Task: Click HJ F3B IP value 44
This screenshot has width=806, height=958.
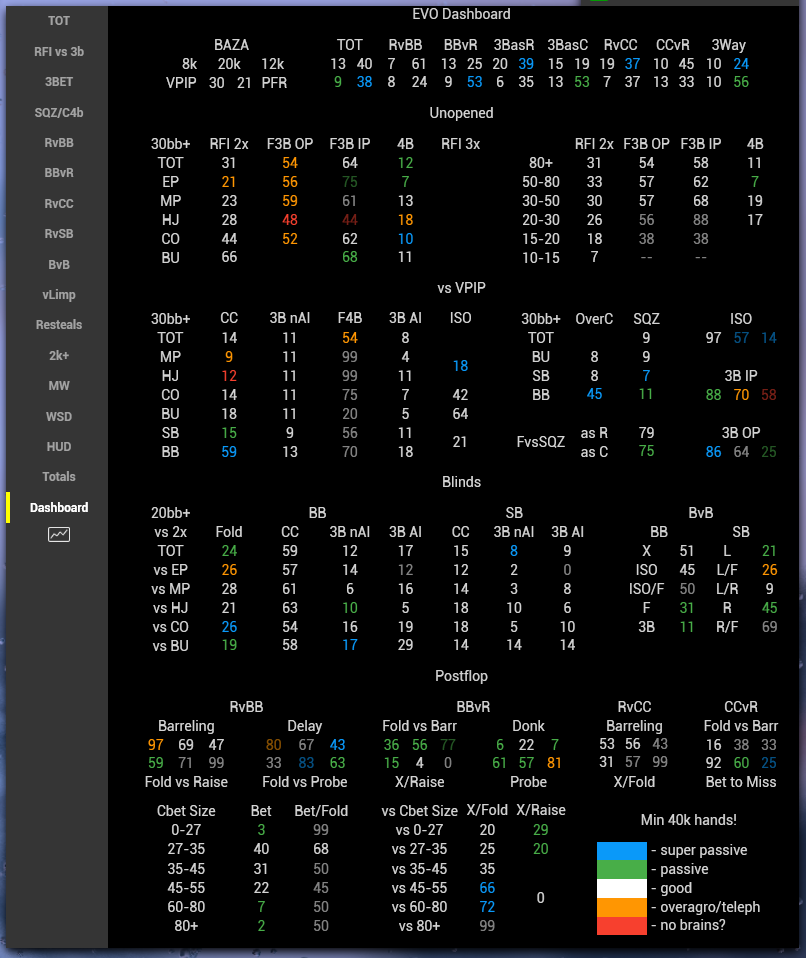Action: 350,220
